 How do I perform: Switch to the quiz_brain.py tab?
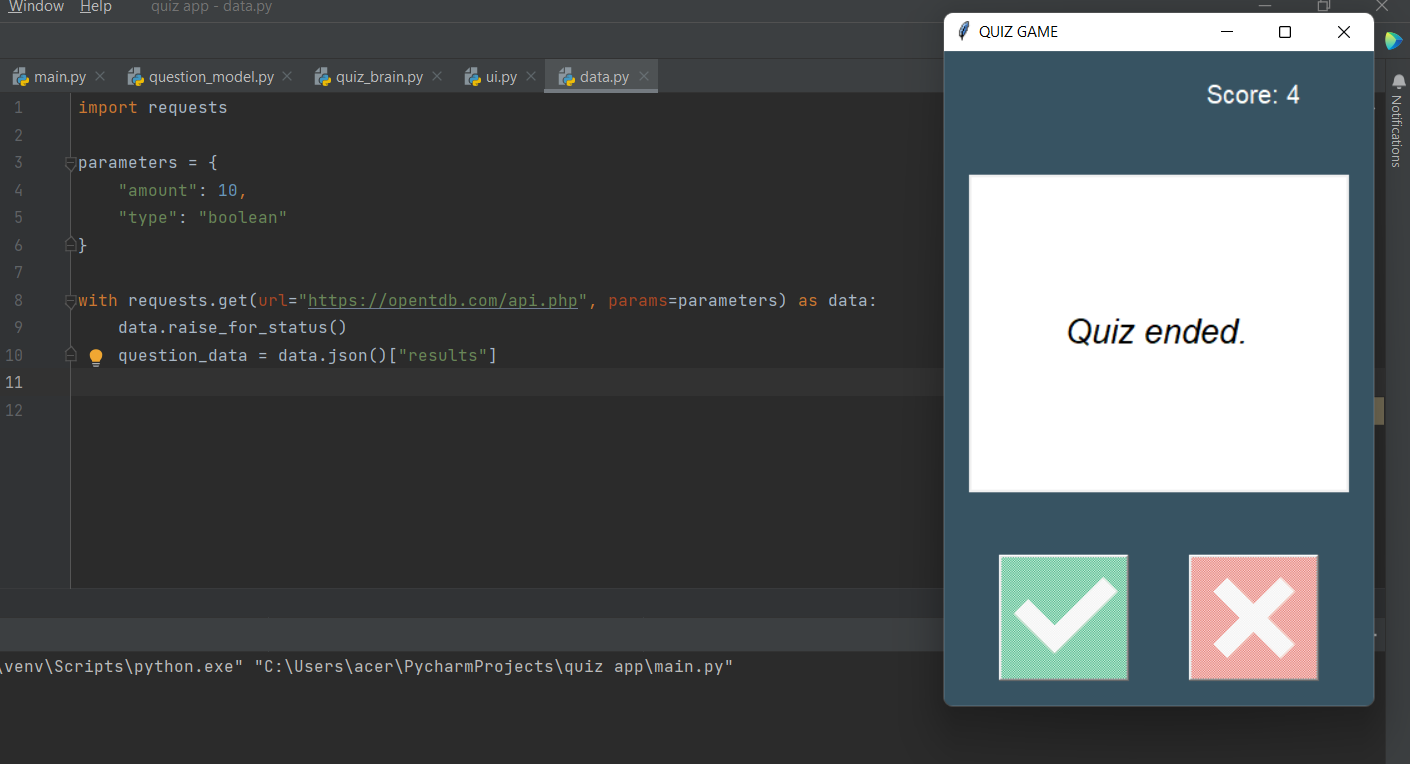(379, 77)
